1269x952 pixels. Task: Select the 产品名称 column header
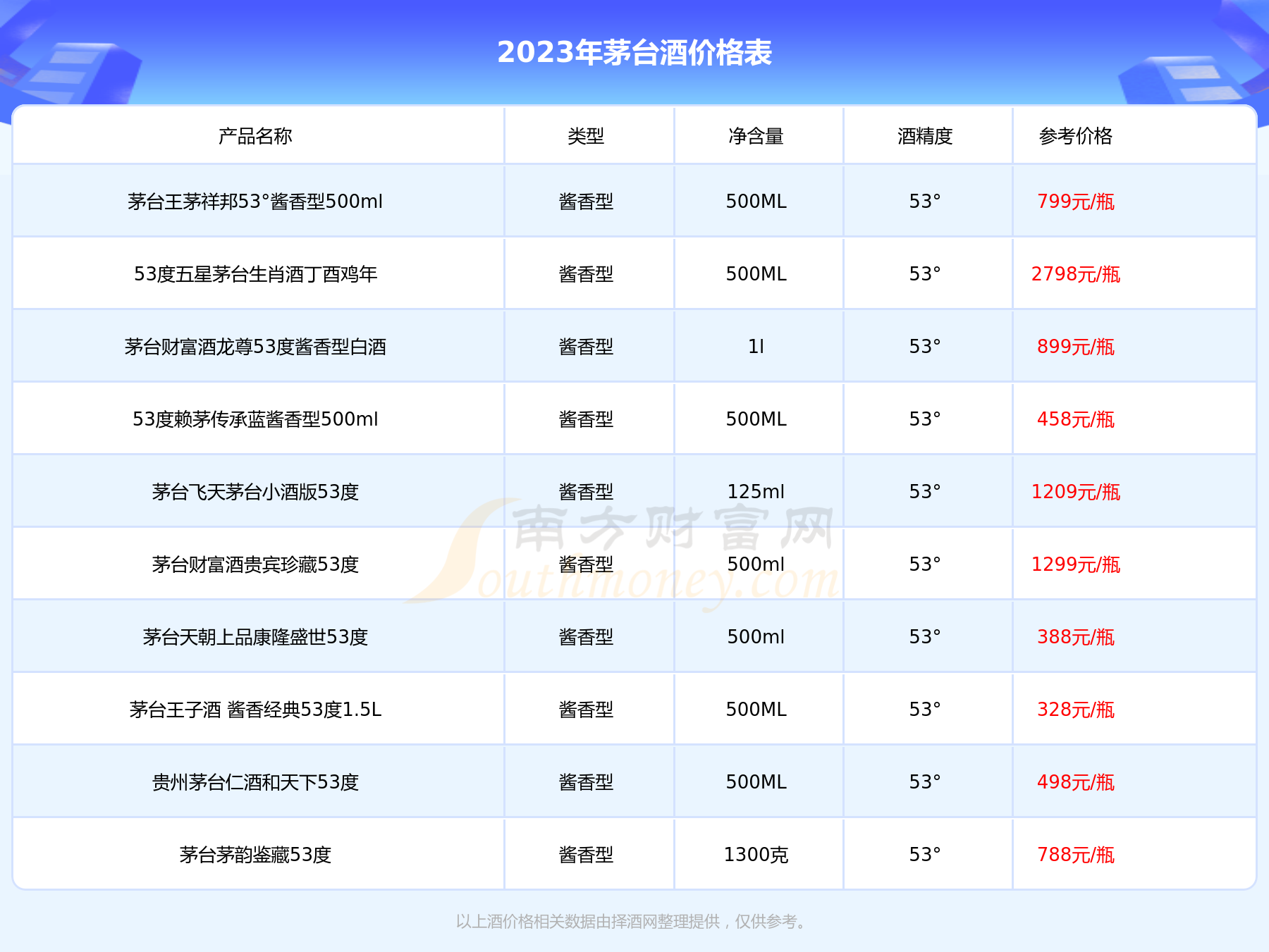[x=255, y=136]
